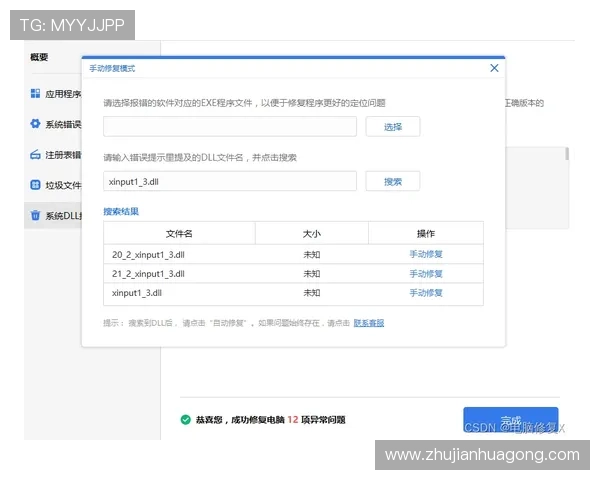Click the 系统DLL trash icon in sidebar
This screenshot has width=600, height=480.
35,215
